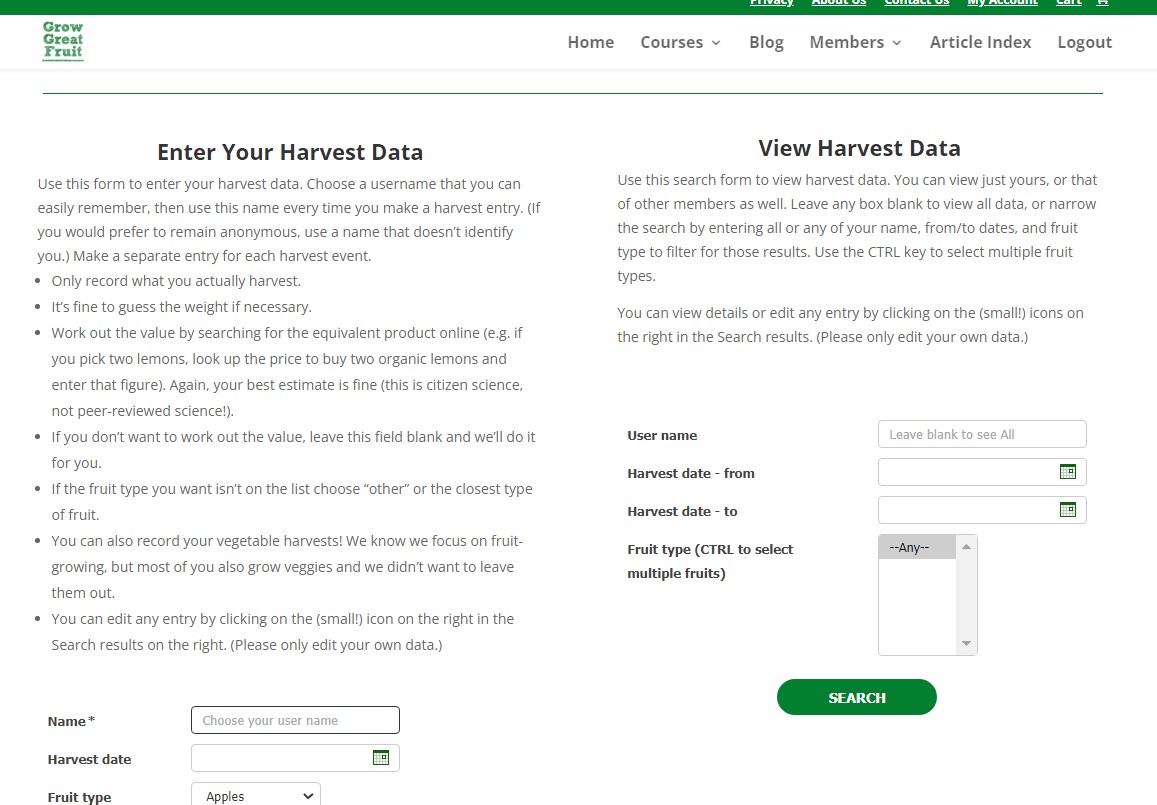Click the Grow Great Fruit logo
Screen dimensions: 1157x805
(x=63, y=41)
